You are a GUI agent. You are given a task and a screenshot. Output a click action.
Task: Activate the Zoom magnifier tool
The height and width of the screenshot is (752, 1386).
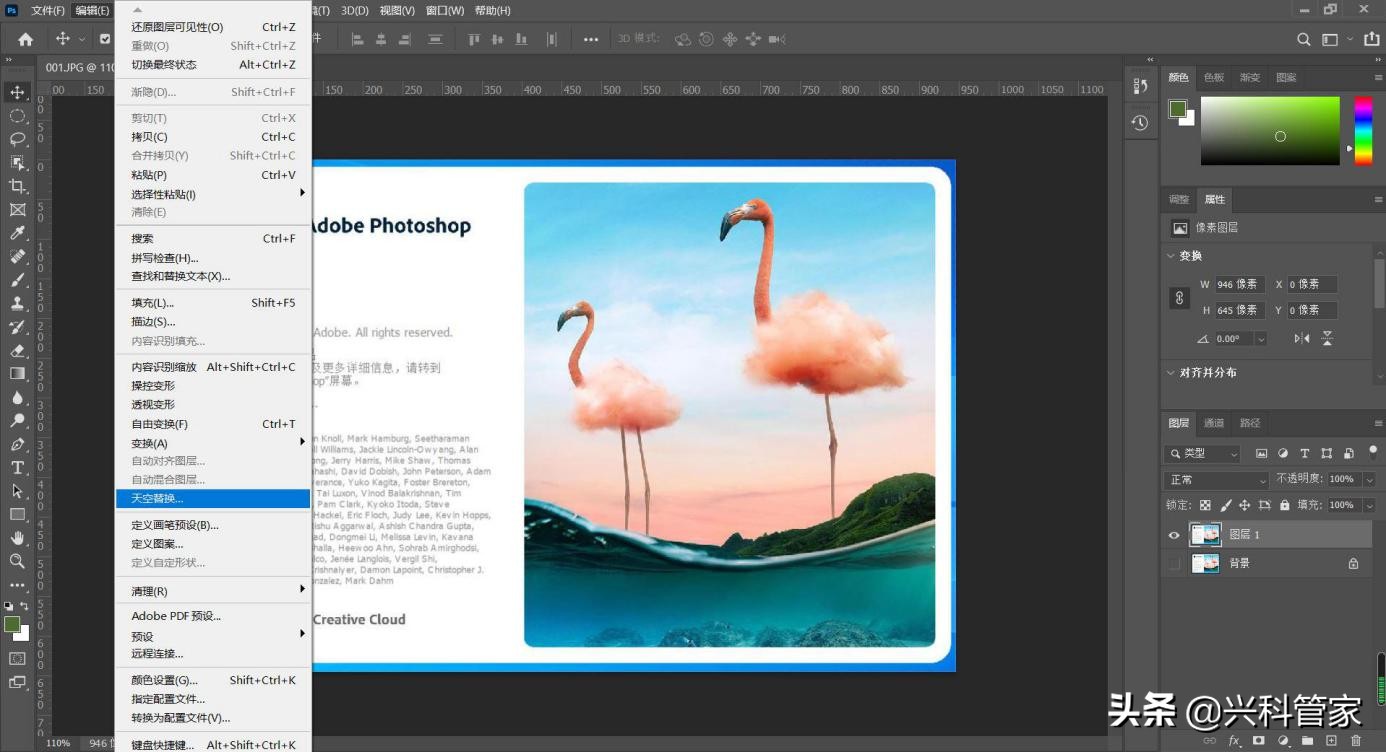point(17,561)
